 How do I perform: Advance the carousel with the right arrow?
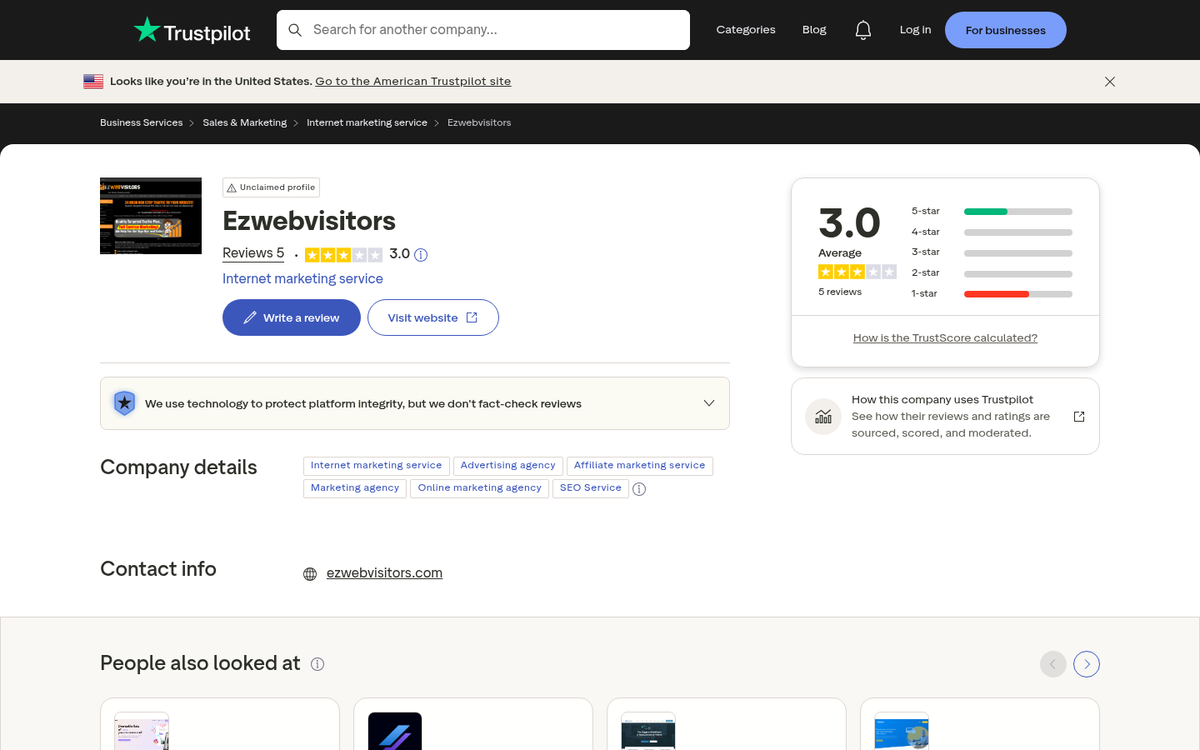pos(1086,663)
